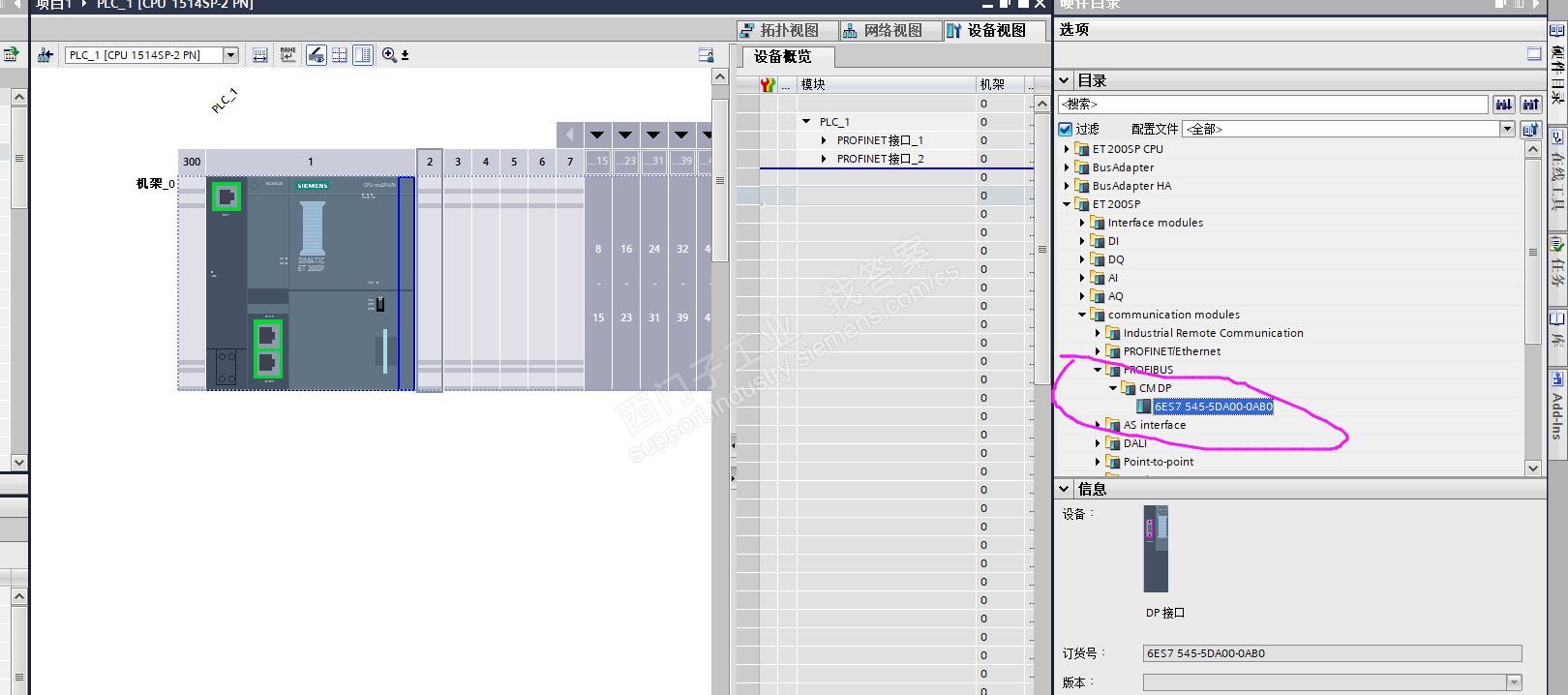Click device overview scroll up arrow

click(1041, 104)
